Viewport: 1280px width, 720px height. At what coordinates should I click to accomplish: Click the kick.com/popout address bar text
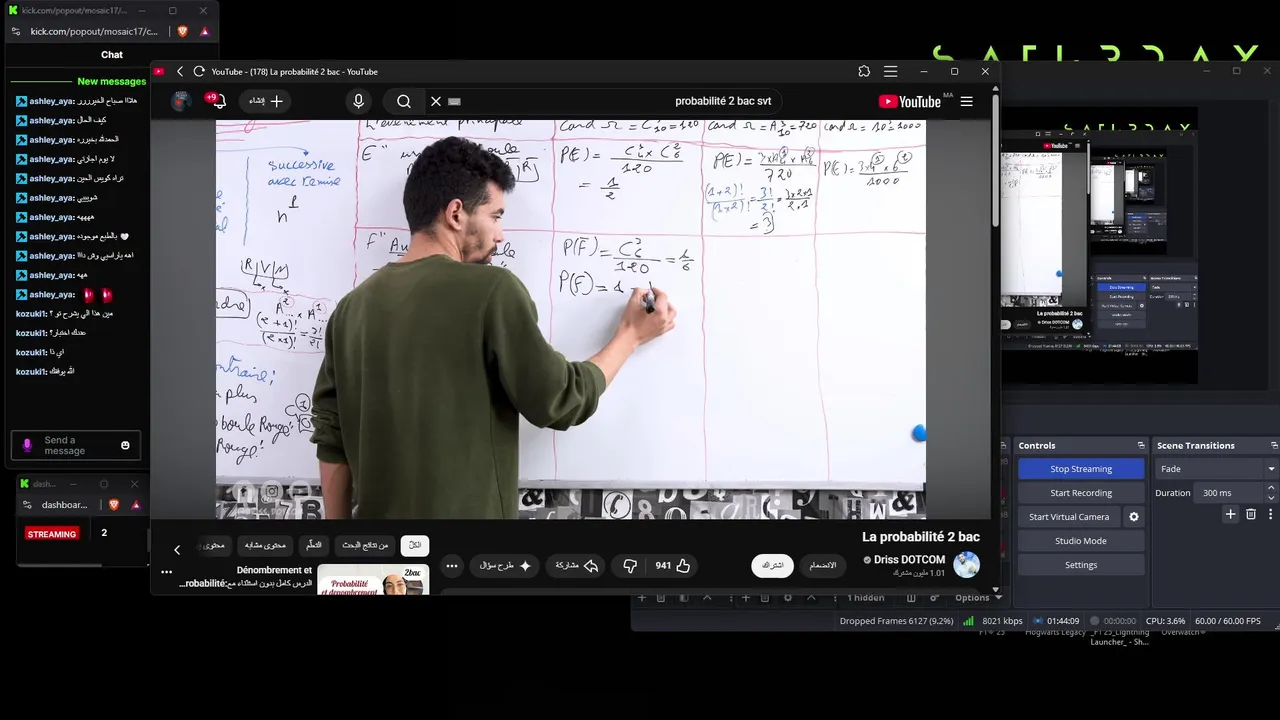coord(94,31)
